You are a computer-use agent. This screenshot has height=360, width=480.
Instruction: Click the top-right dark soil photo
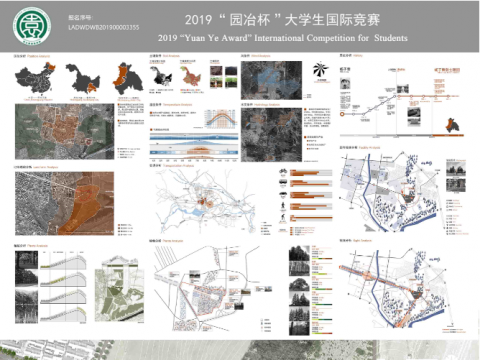(x=231, y=71)
